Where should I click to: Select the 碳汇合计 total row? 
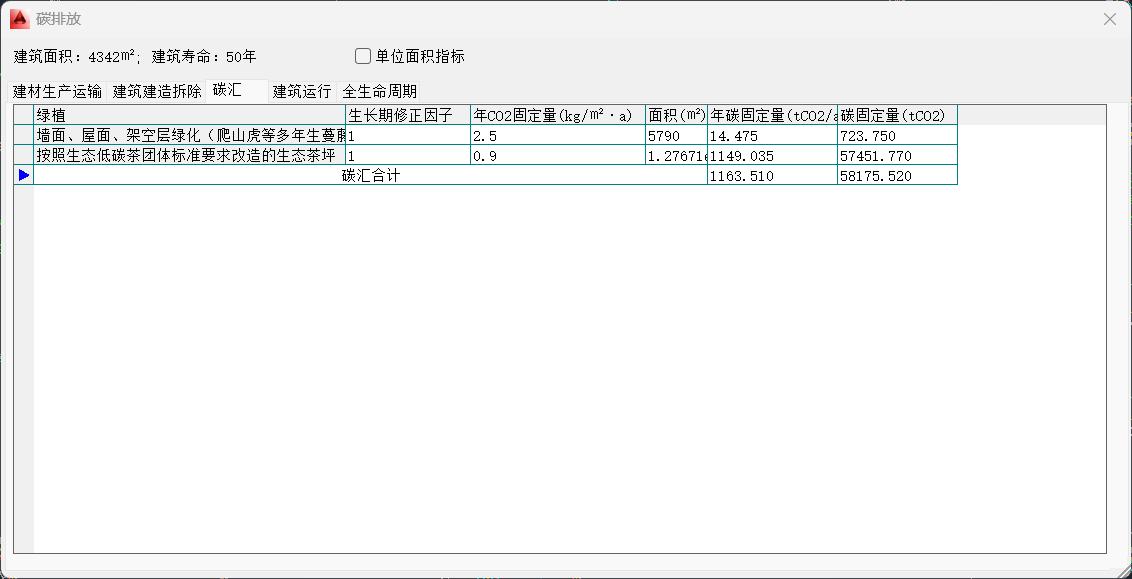pos(370,175)
